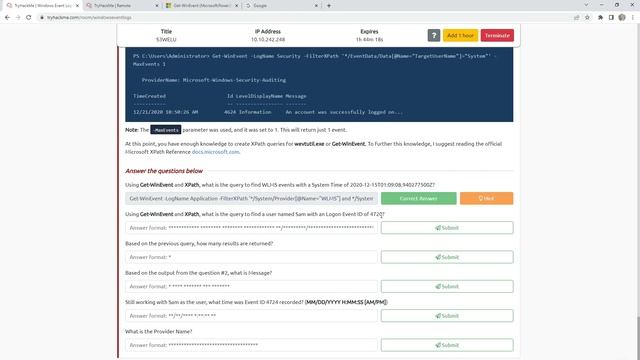
Task: Open the site information lock icon
Action: pyautogui.click(x=42, y=18)
